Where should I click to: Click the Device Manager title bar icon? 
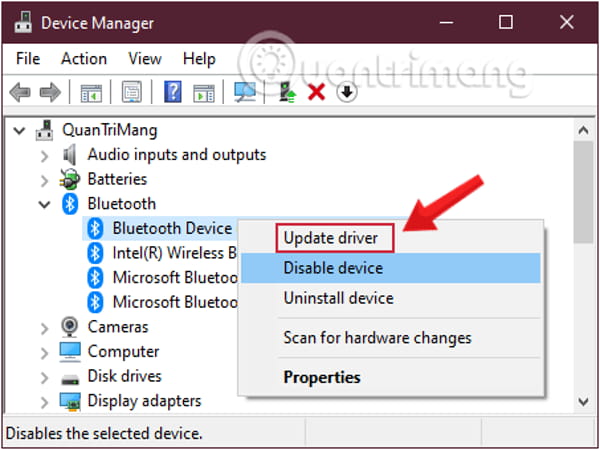pyautogui.click(x=24, y=23)
